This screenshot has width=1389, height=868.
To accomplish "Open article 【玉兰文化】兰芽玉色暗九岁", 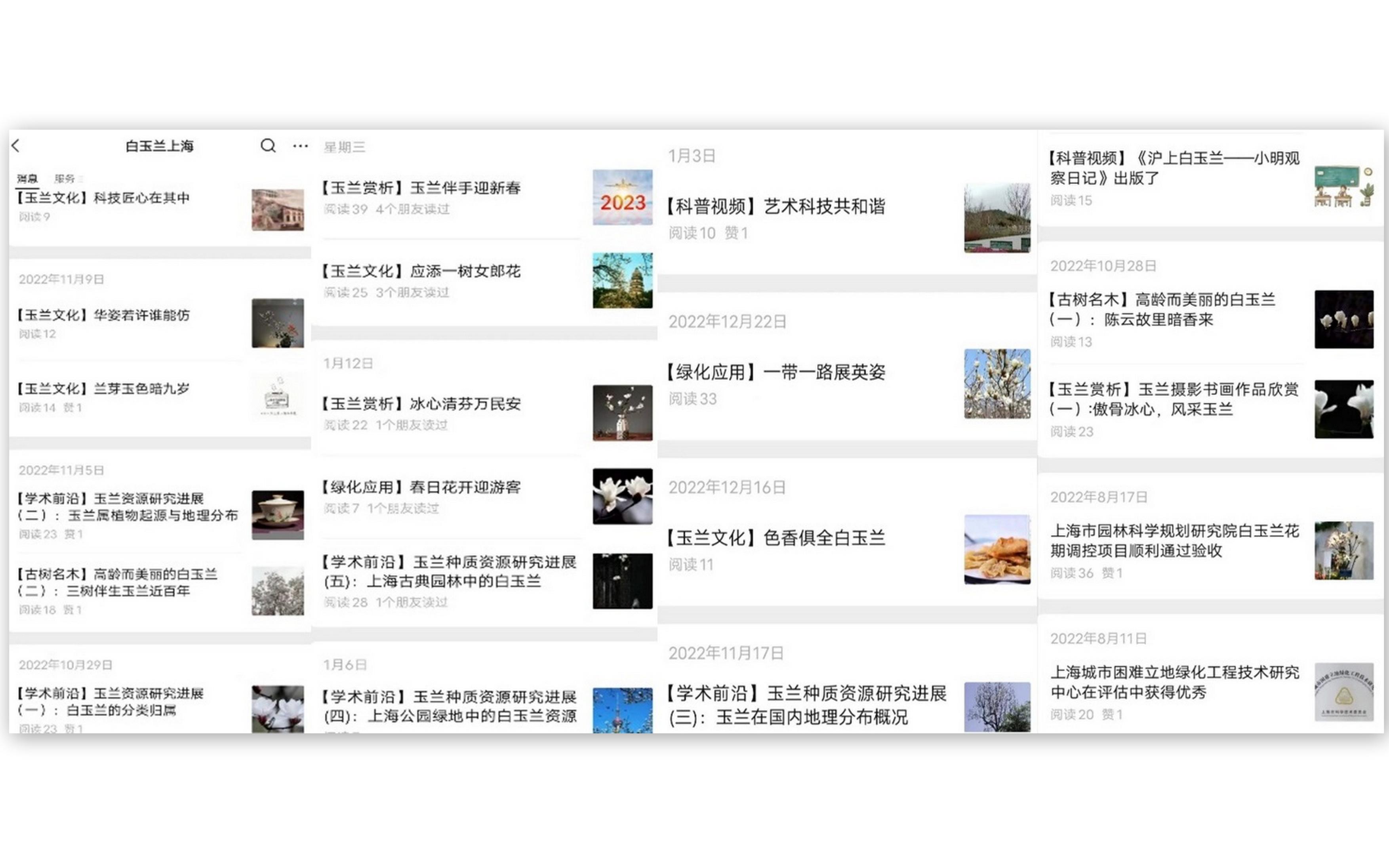I will 103,388.
